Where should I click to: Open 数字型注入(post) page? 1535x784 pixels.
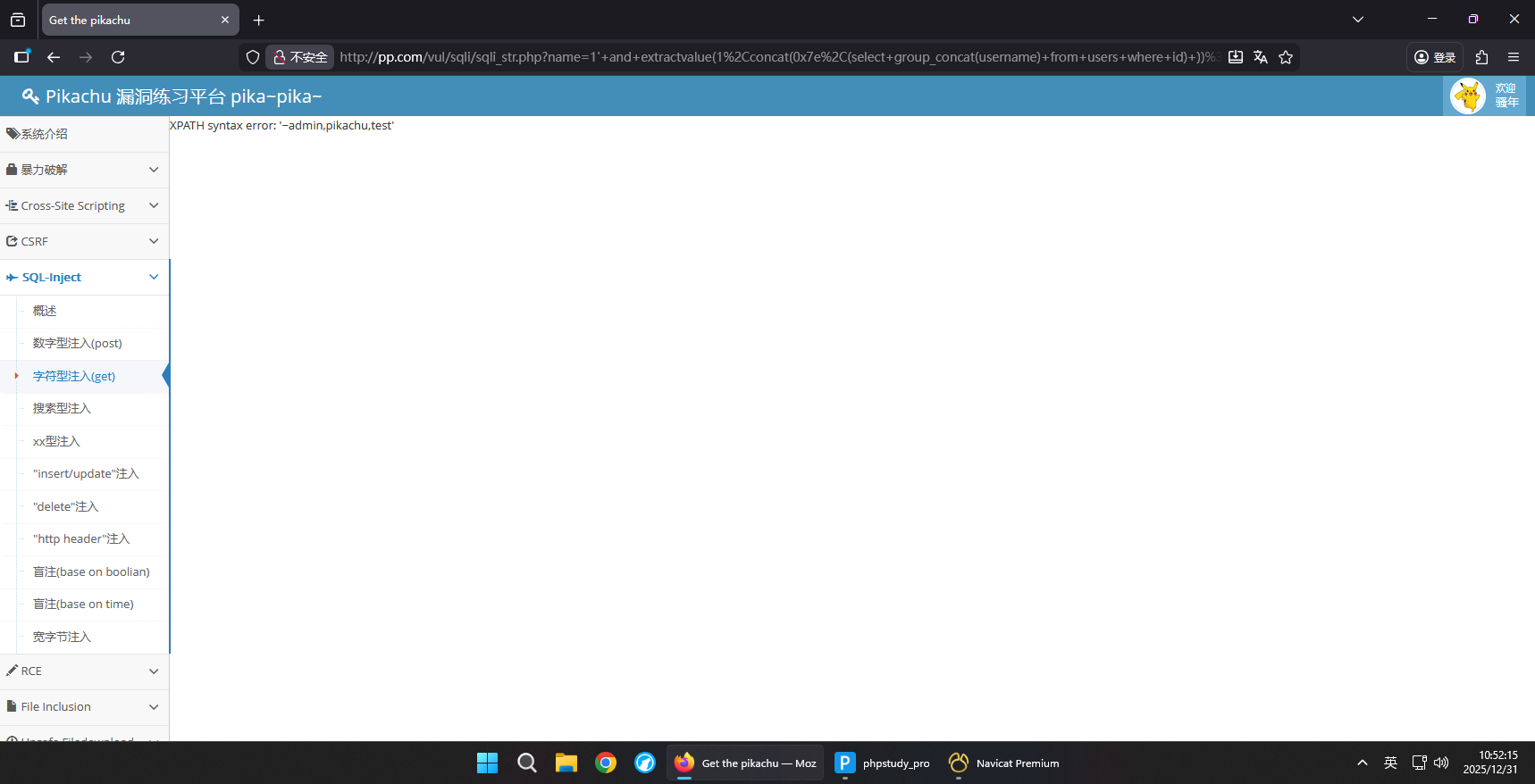(78, 343)
